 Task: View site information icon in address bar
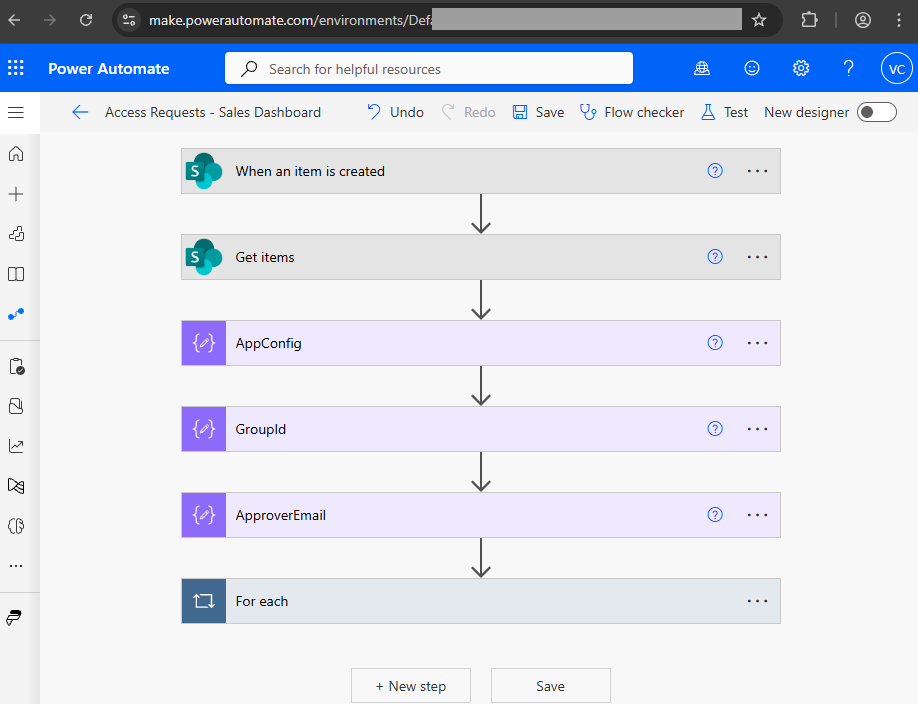tap(129, 20)
